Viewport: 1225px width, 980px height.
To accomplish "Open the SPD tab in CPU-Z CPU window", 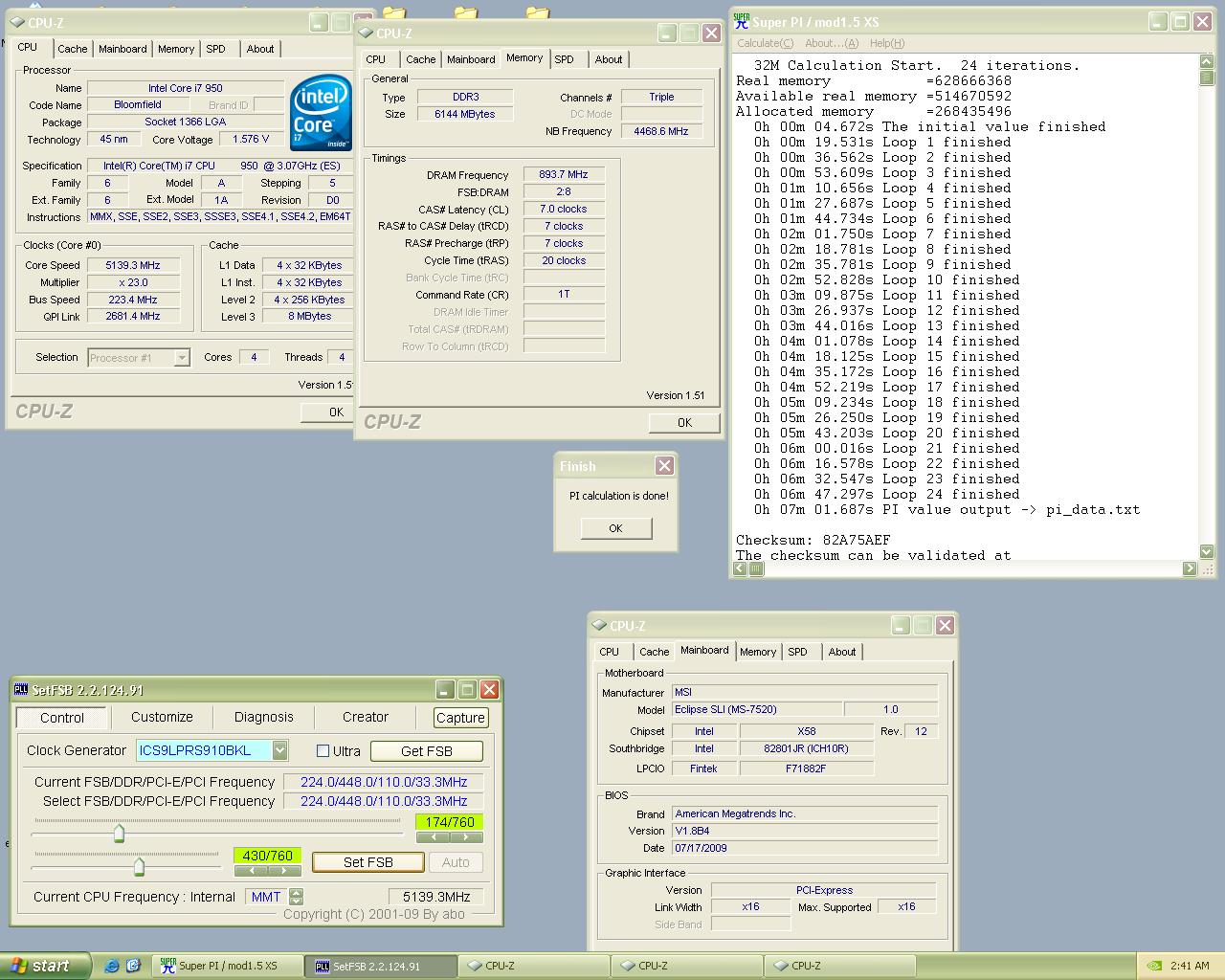I will click(216, 49).
